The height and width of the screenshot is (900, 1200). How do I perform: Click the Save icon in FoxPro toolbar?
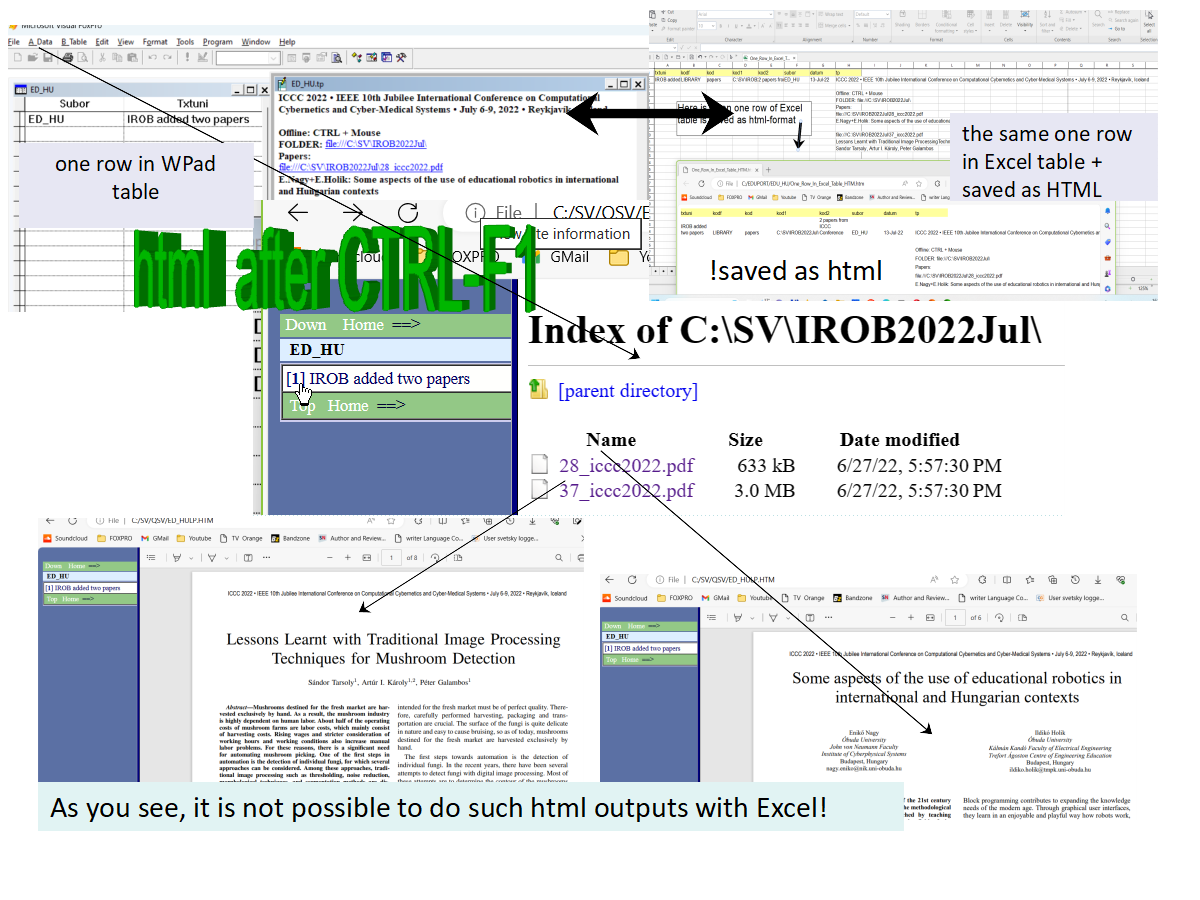tap(47, 58)
